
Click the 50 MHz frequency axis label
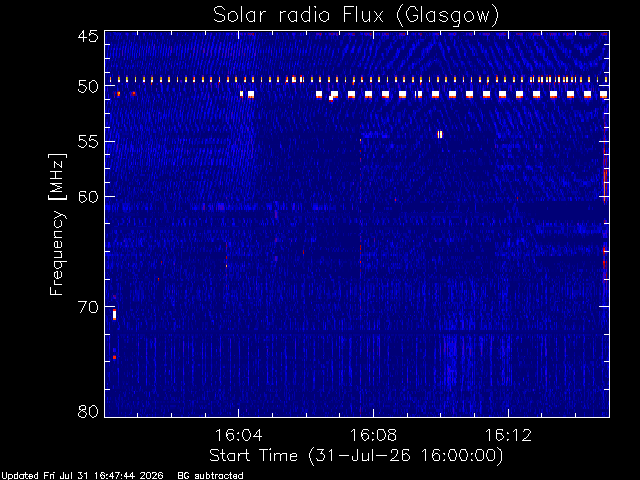tap(88, 87)
